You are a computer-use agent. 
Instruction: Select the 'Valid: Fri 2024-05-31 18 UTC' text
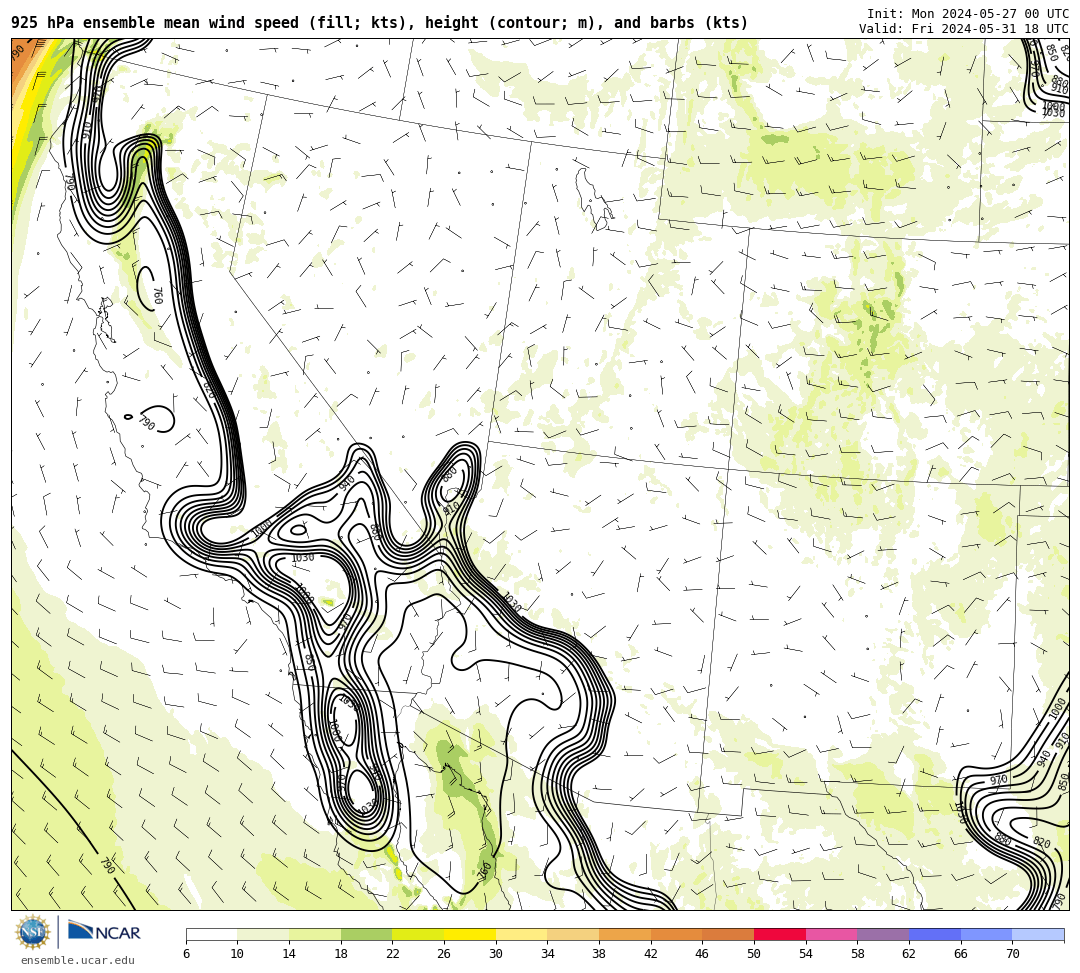coord(963,29)
